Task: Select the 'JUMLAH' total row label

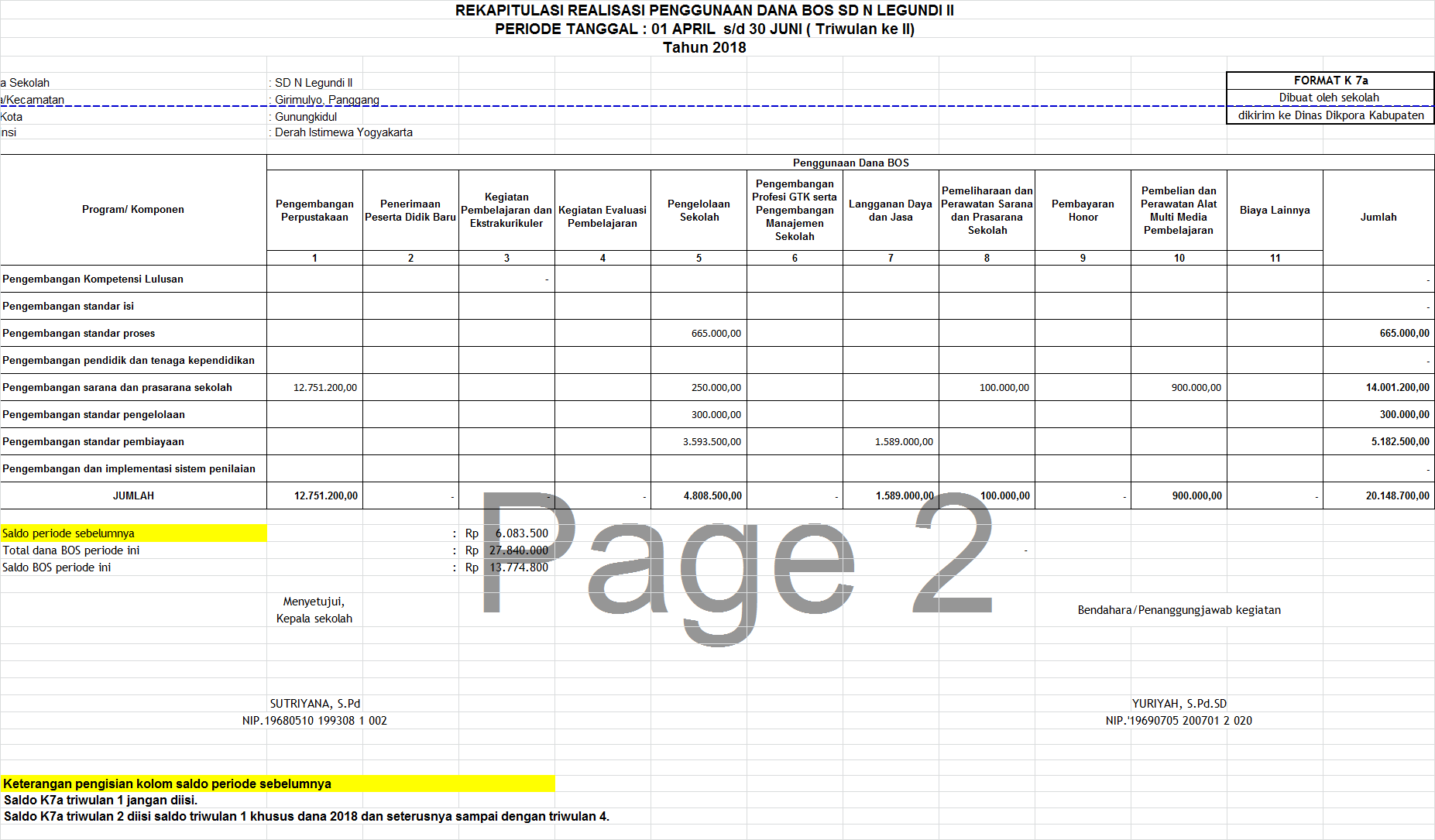Action: pos(133,495)
